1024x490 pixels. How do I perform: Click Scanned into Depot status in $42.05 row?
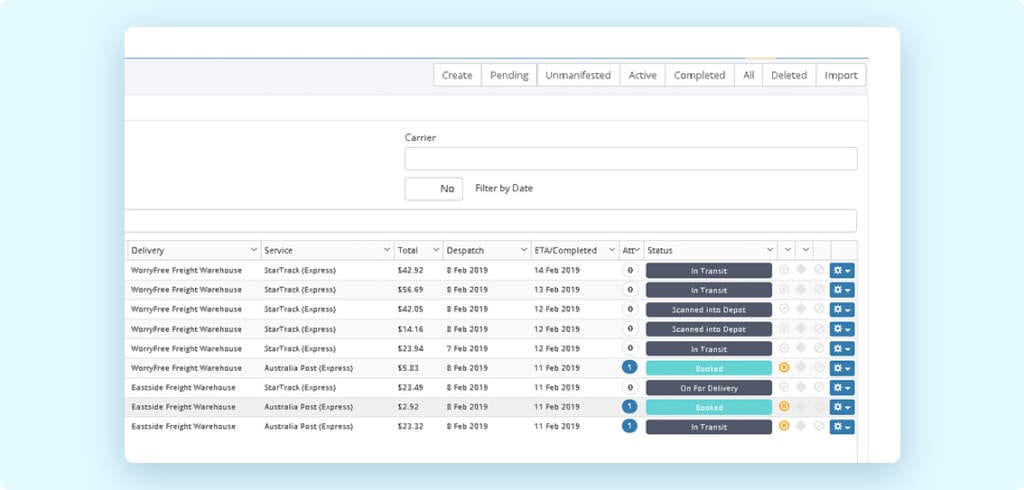(x=709, y=310)
